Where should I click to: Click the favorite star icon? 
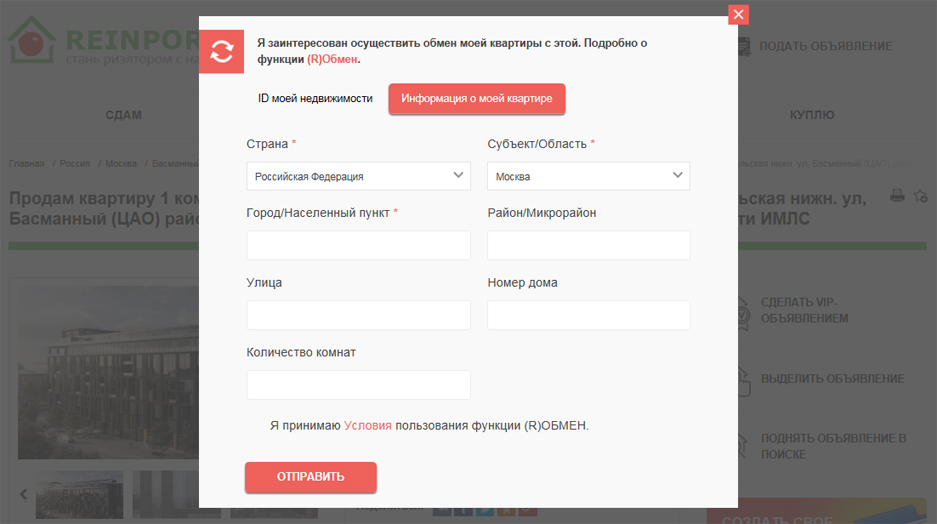point(921,195)
